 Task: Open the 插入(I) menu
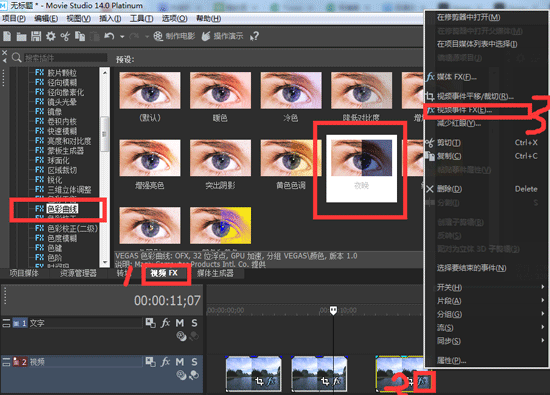(110, 18)
